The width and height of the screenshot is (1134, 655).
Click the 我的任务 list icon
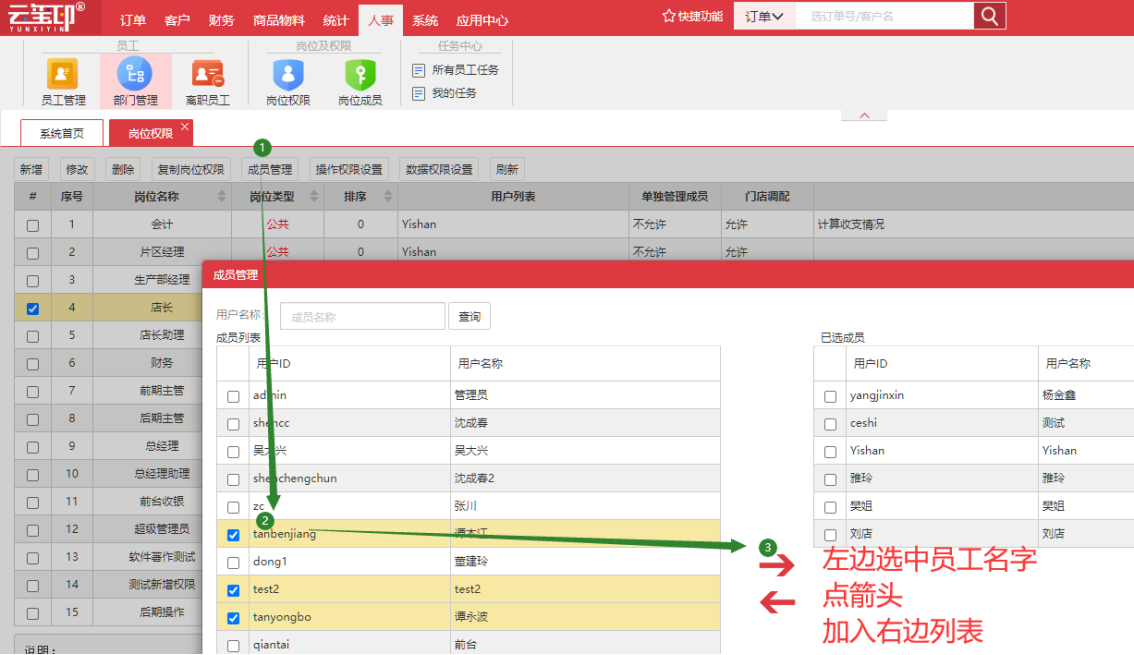click(x=418, y=94)
